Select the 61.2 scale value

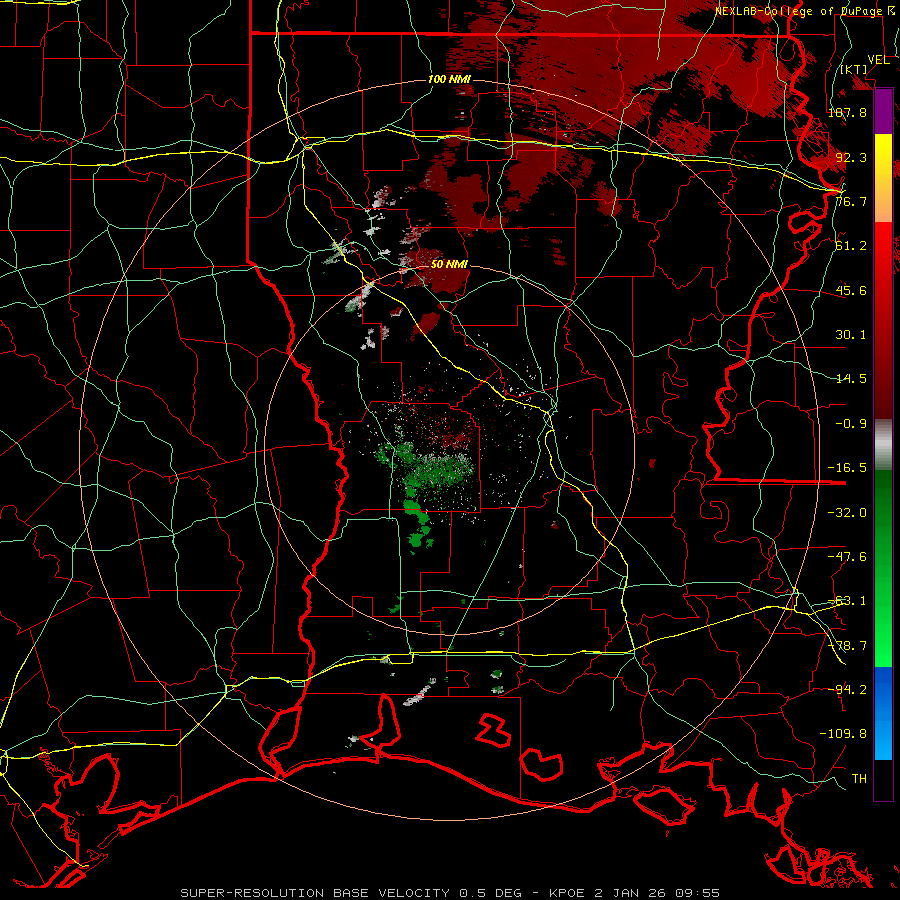[x=851, y=246]
